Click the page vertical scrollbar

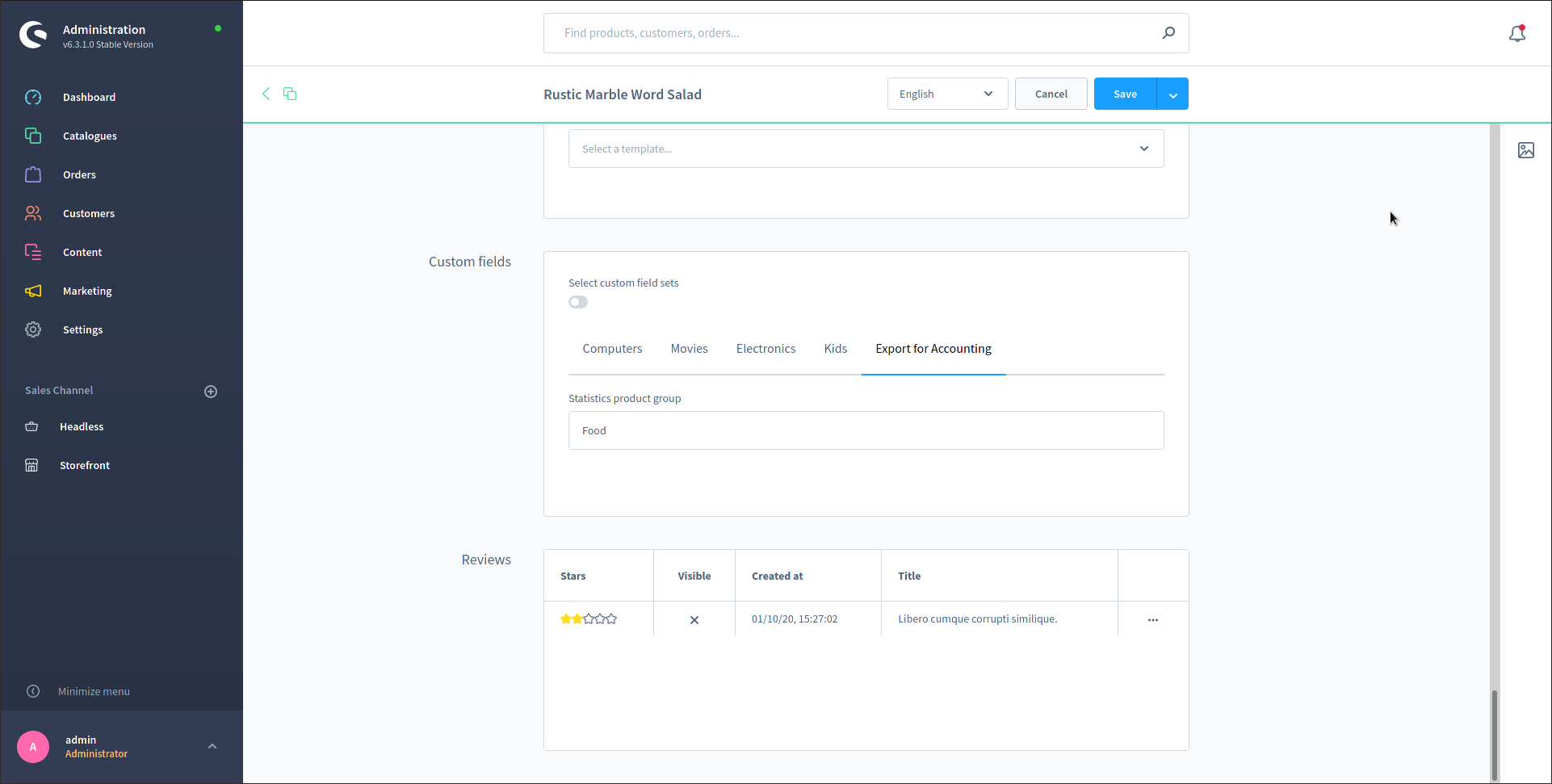[1495, 735]
